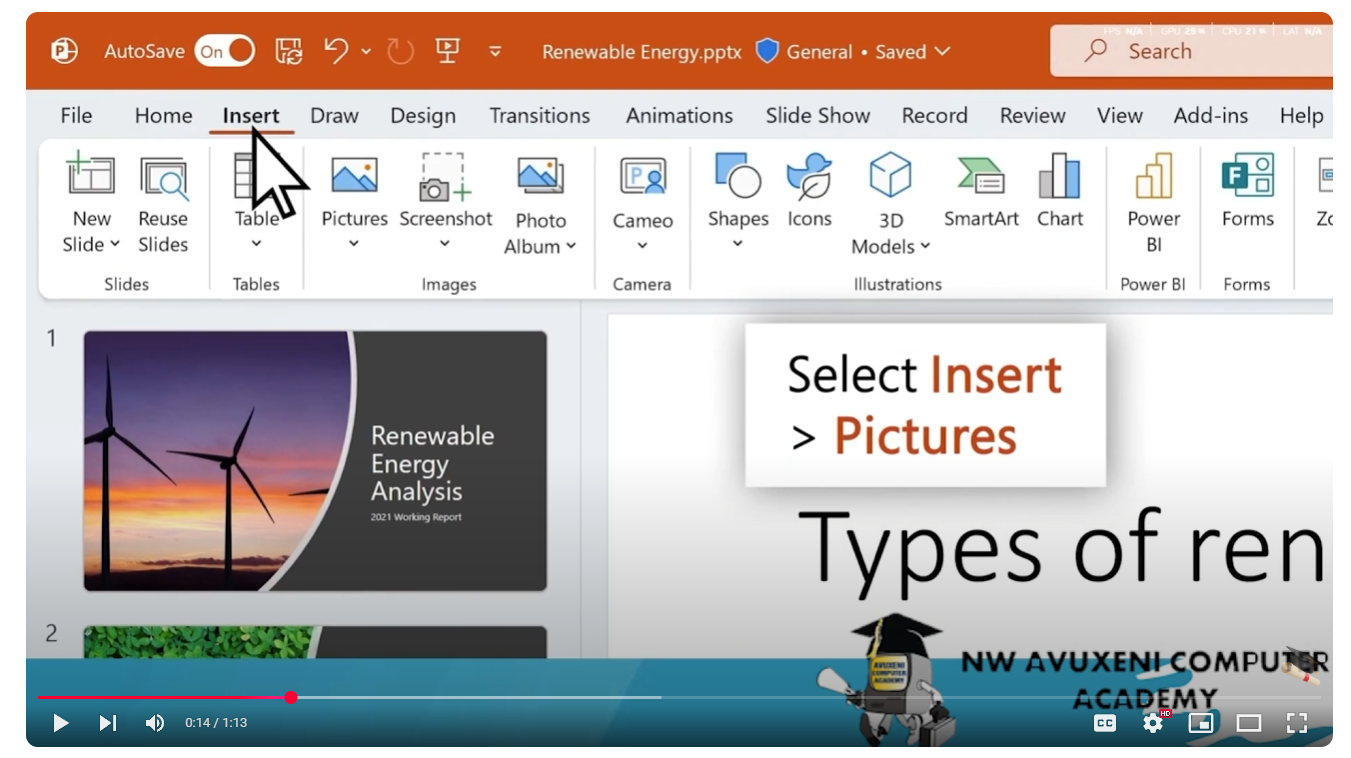The width and height of the screenshot is (1351, 758).
Task: Click the Chart icon
Action: (1059, 177)
